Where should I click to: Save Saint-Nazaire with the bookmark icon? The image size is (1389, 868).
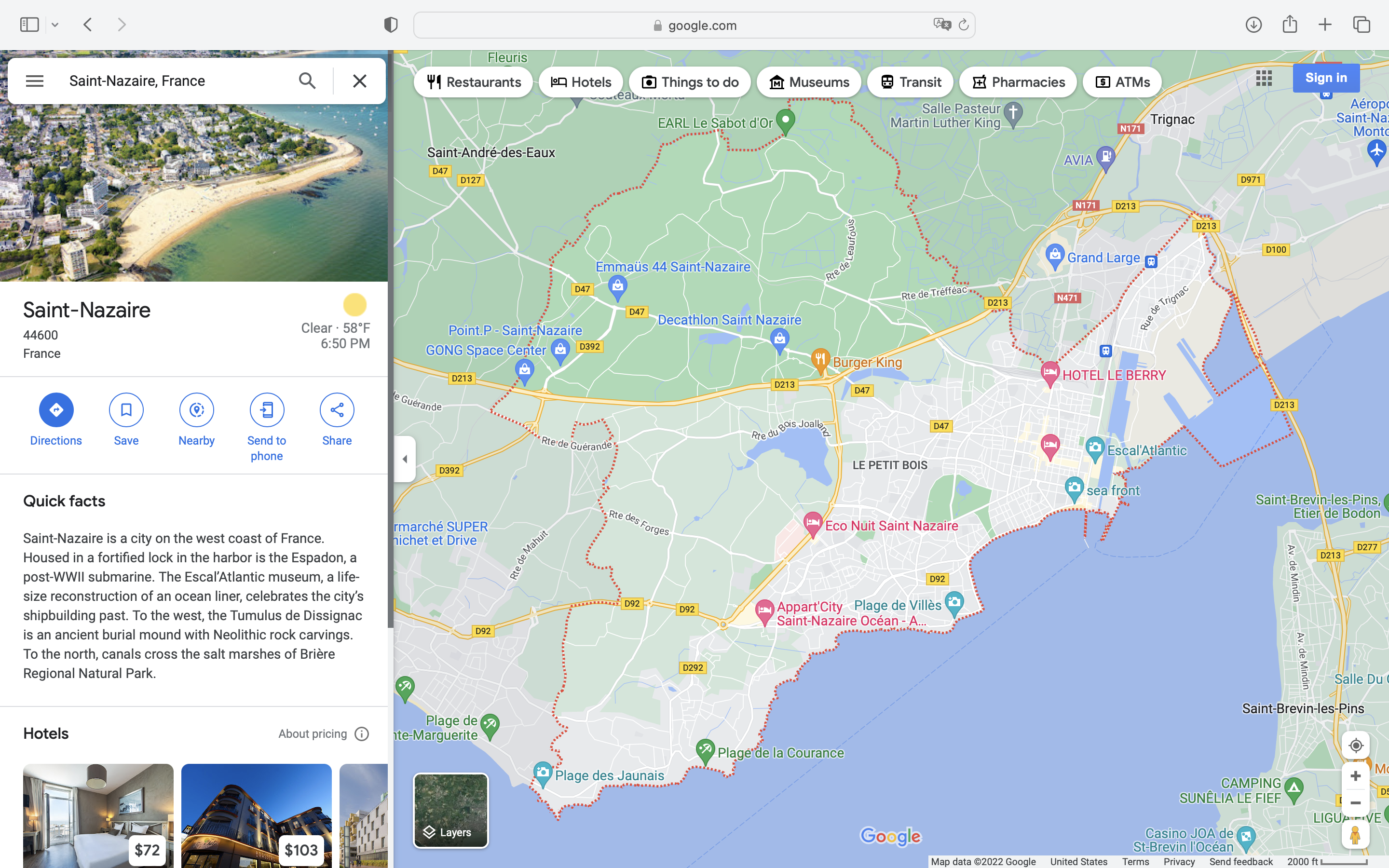click(126, 410)
